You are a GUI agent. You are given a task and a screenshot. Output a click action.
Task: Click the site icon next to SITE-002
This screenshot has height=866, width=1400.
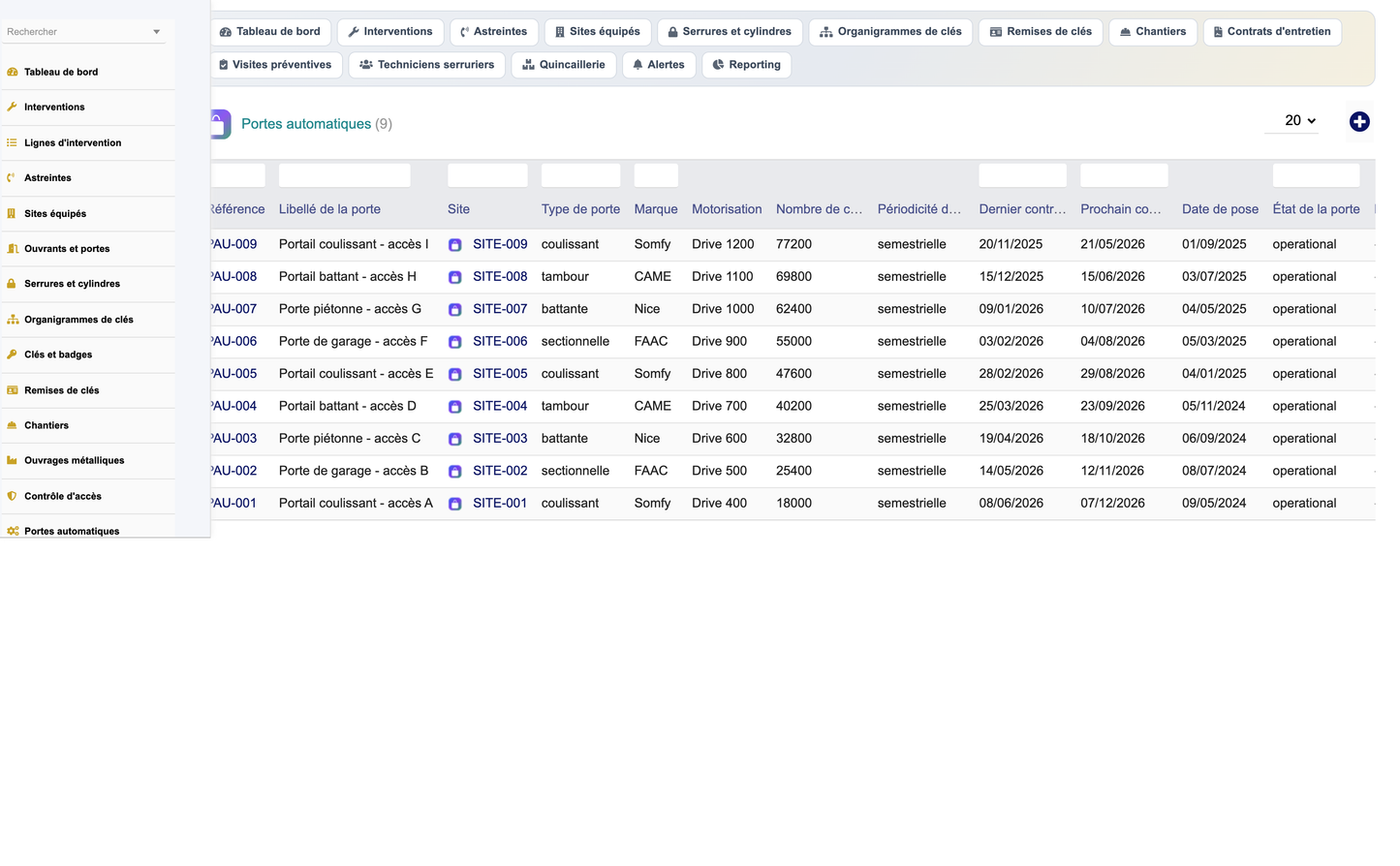(x=454, y=472)
